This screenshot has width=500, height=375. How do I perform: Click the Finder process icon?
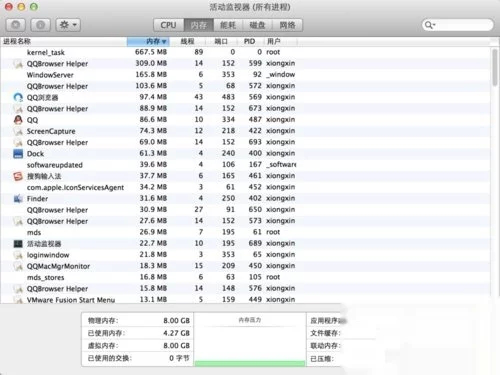[18, 199]
